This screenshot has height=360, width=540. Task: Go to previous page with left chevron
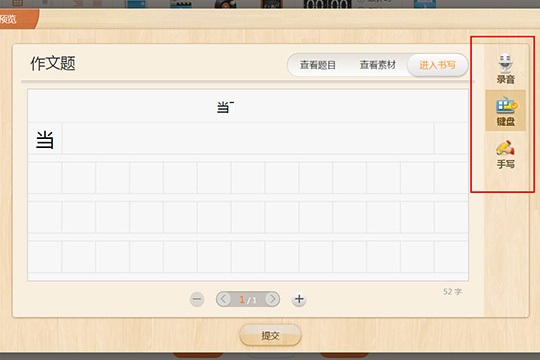click(x=224, y=299)
